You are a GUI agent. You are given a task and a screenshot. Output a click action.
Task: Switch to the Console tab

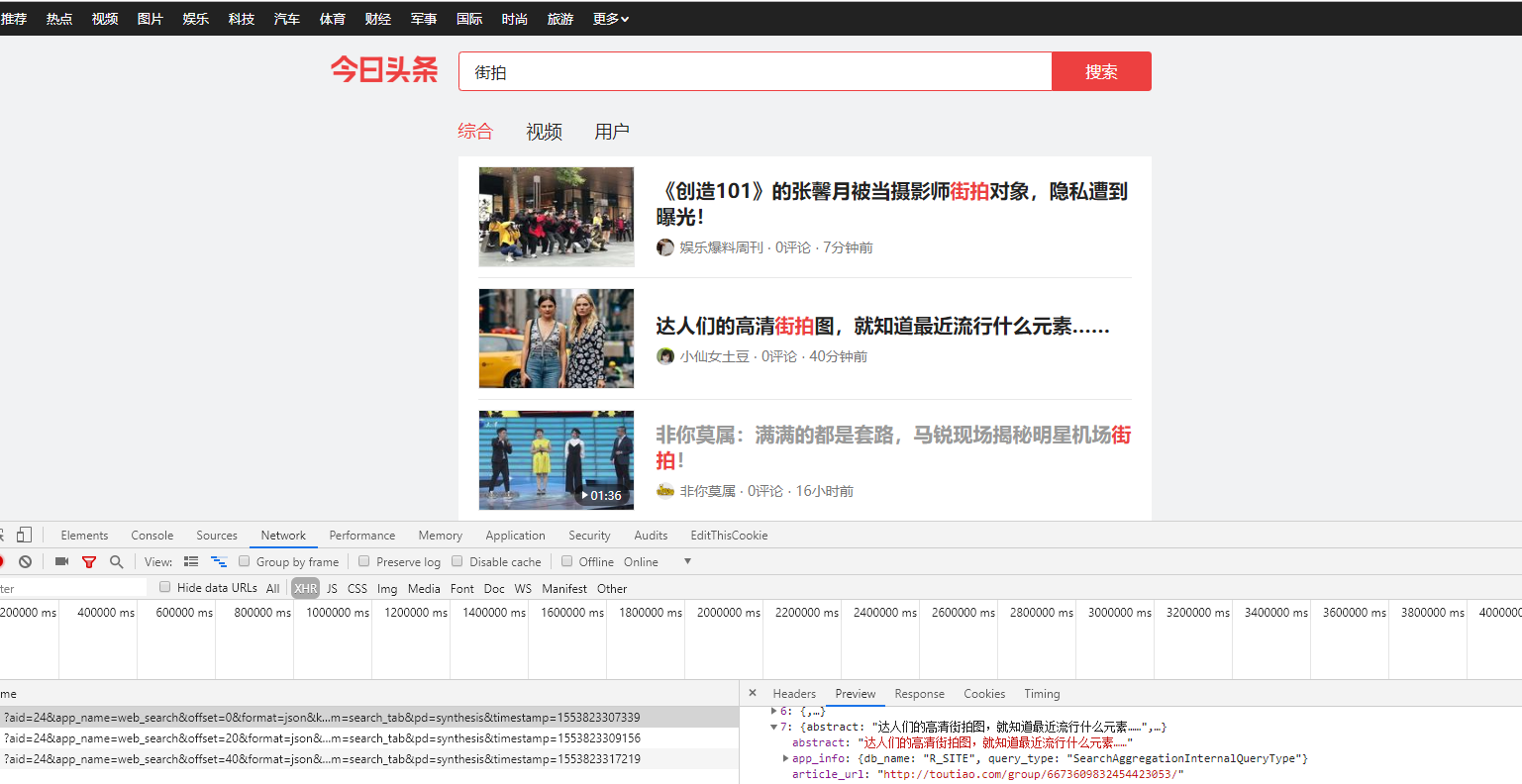click(x=152, y=535)
